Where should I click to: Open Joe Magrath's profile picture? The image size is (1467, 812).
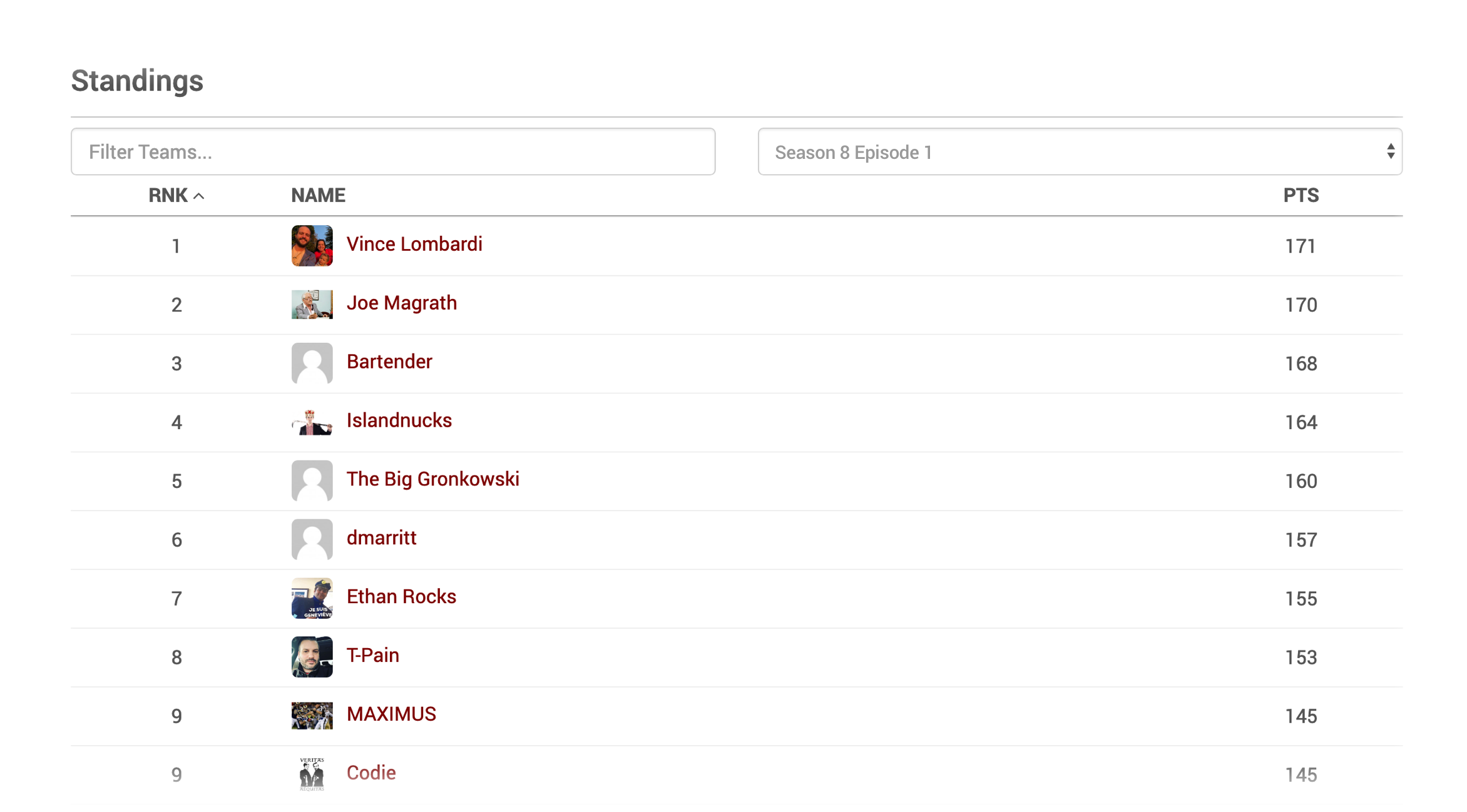tap(312, 304)
